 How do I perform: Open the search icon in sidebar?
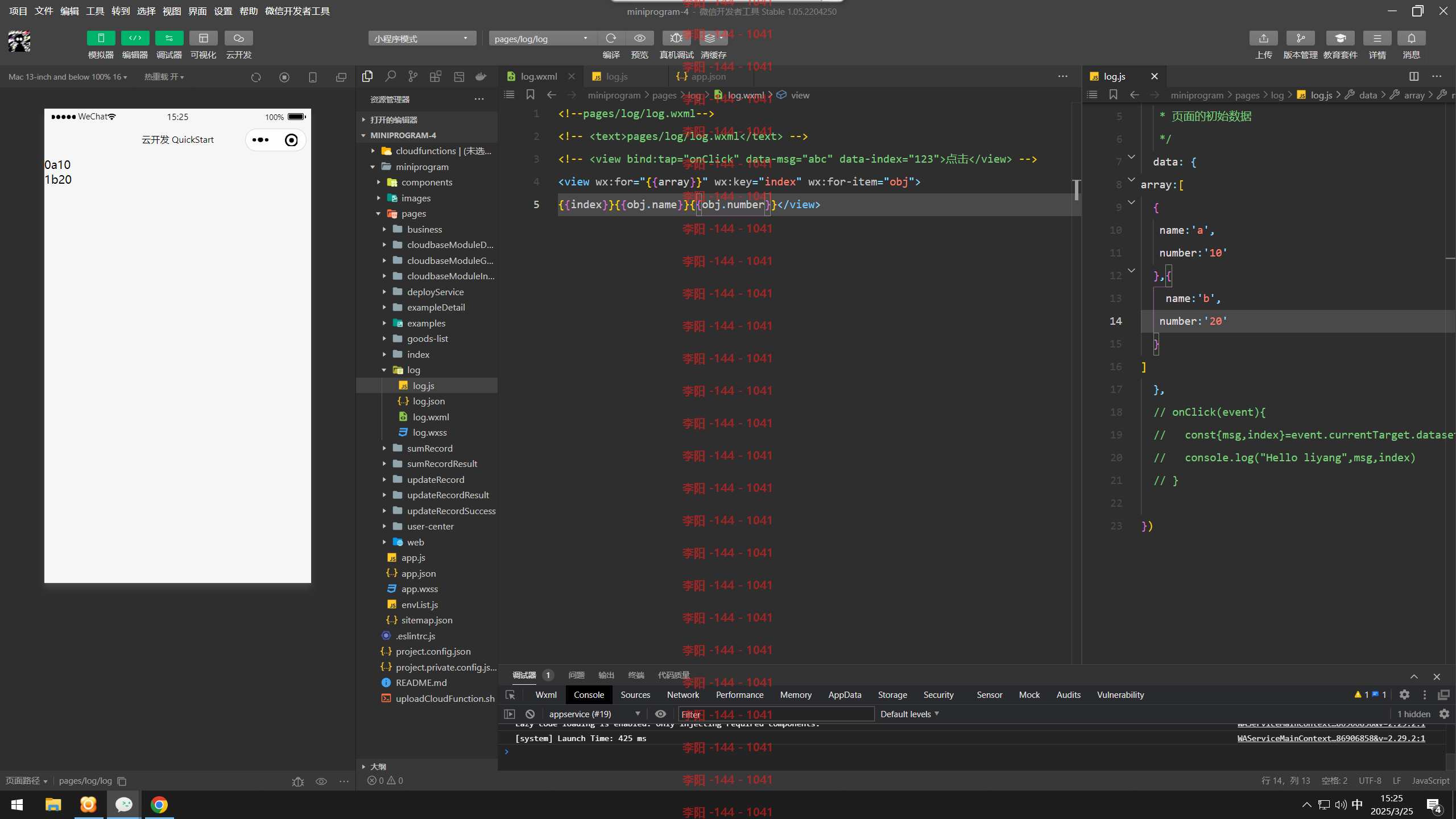point(390,76)
